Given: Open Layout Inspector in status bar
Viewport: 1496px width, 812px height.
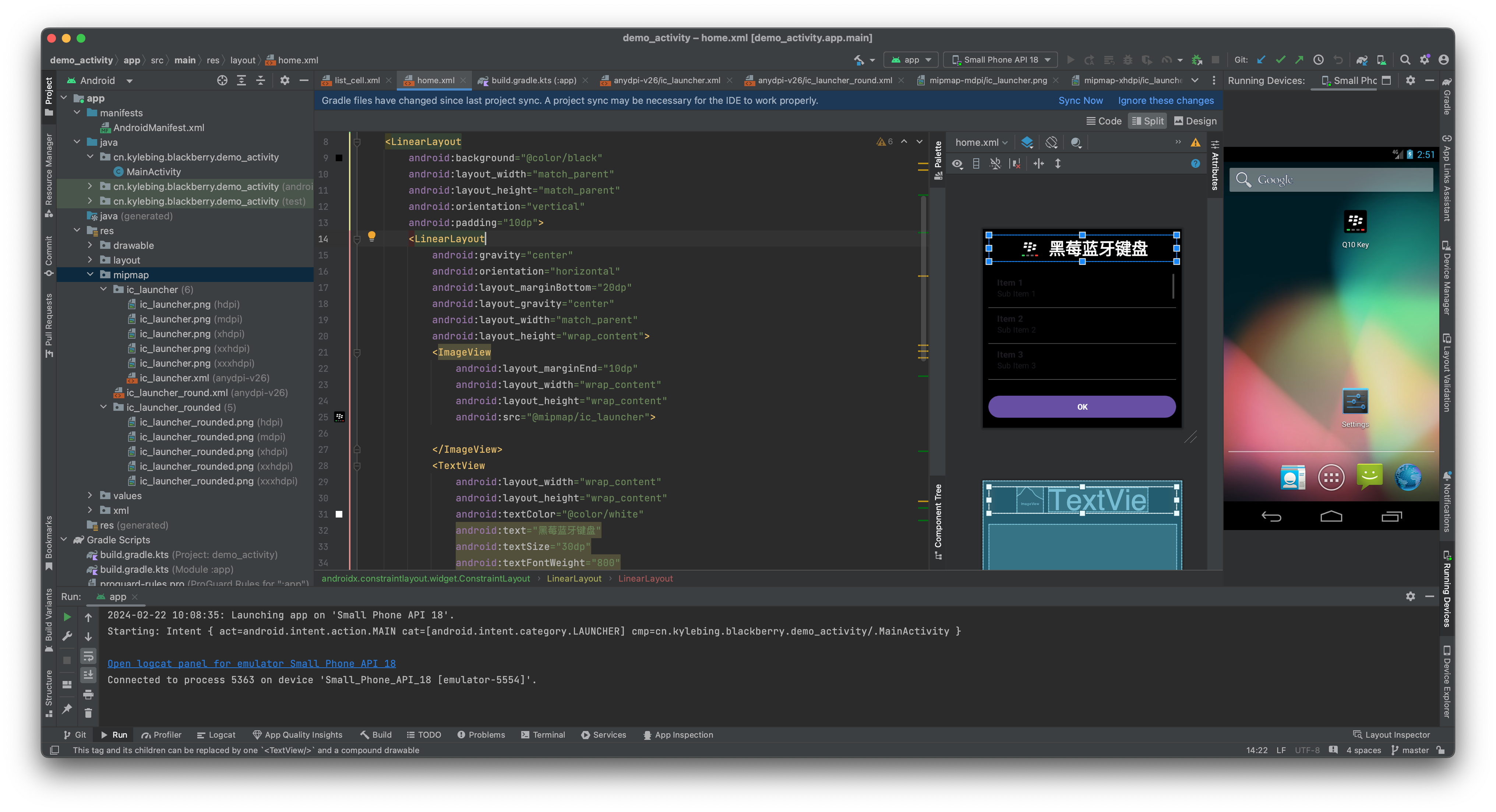Looking at the screenshot, I should (1391, 735).
